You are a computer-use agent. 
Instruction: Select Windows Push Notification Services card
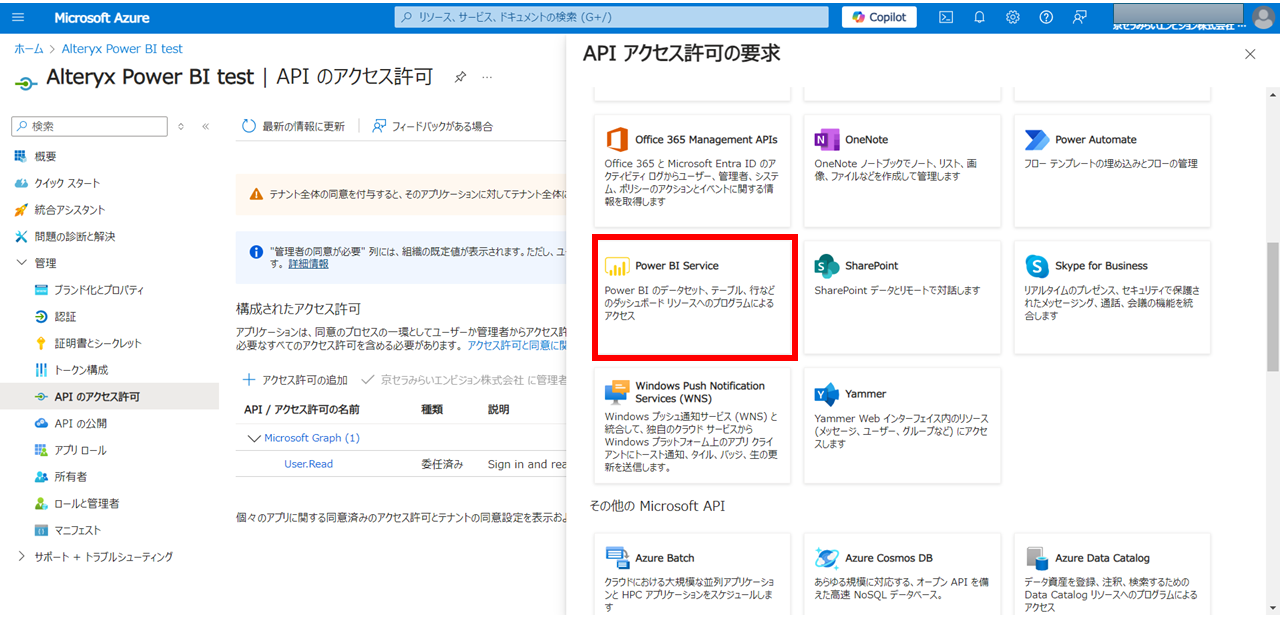click(x=692, y=426)
